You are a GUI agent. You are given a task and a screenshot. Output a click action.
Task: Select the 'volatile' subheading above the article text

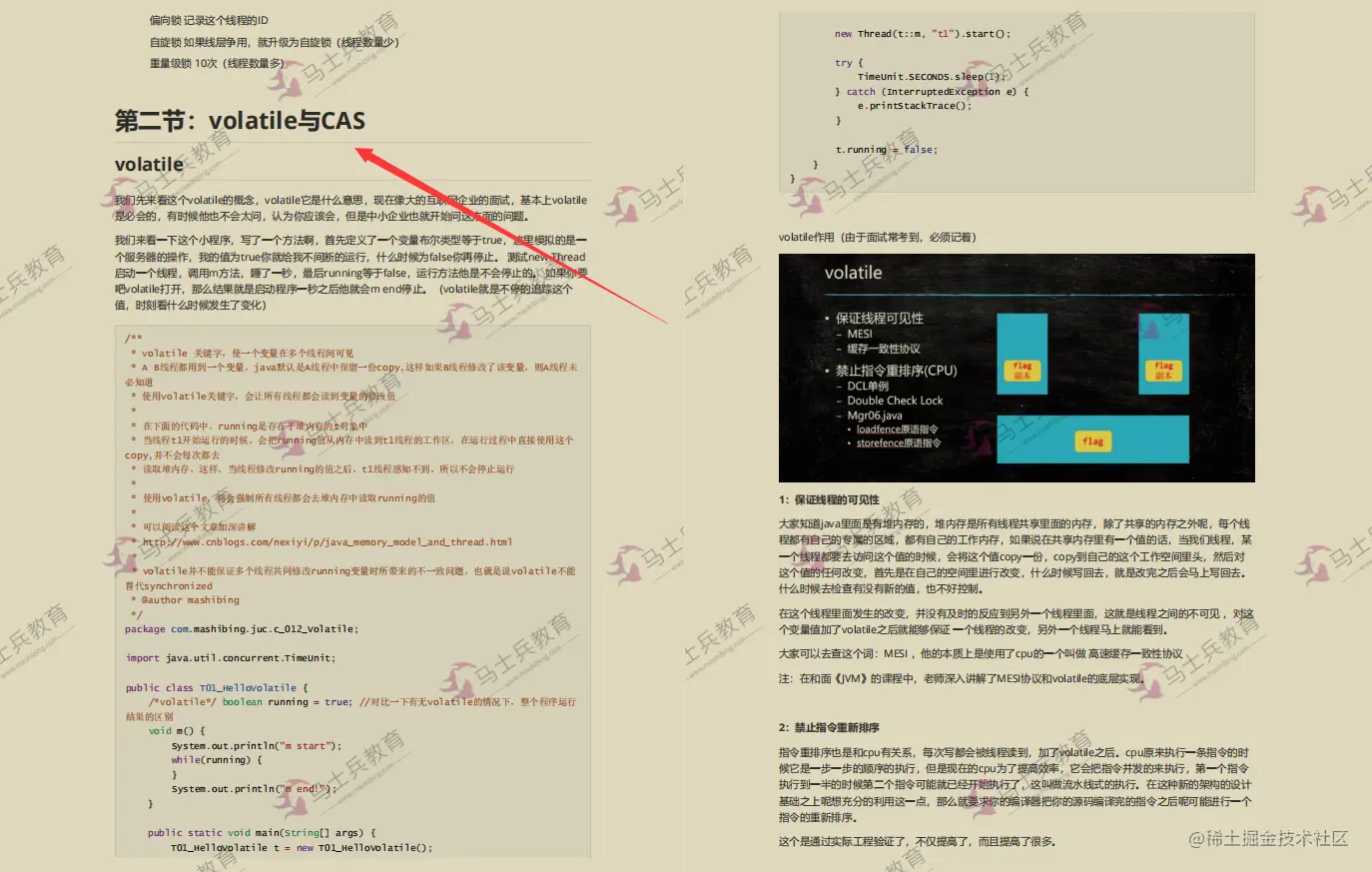[x=150, y=164]
